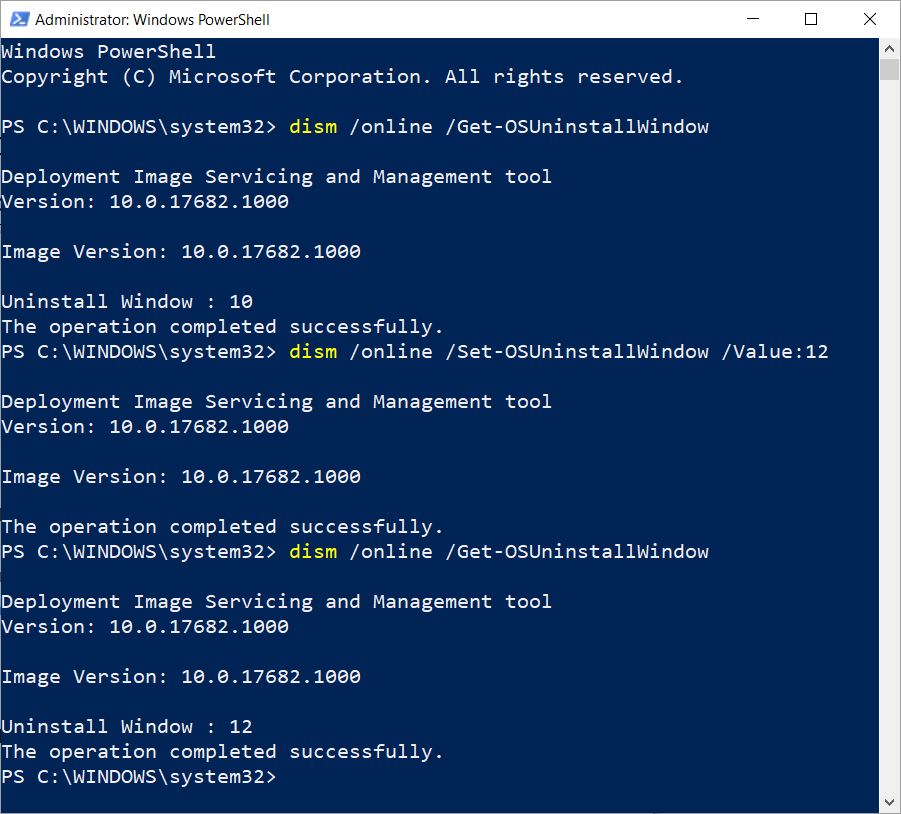Screen dimensions: 901x814
Task: Click the last empty PS prompt line
Action: (x=140, y=777)
